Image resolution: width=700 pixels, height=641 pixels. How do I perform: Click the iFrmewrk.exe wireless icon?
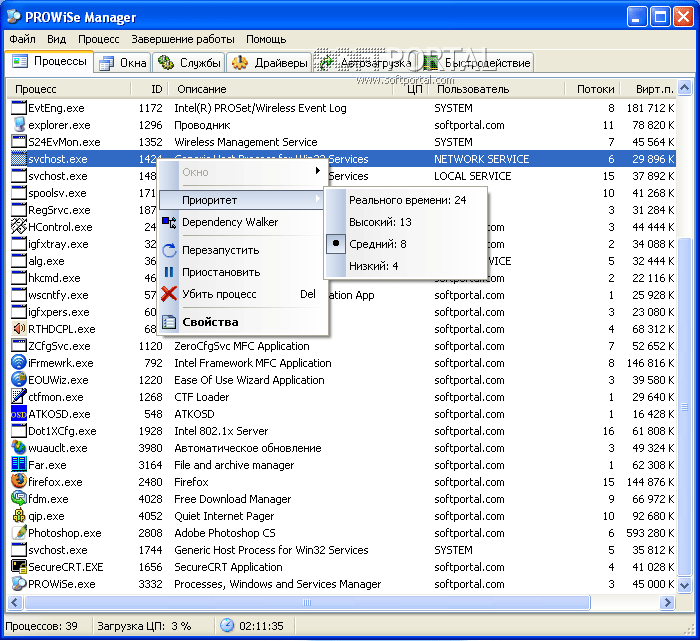19,363
